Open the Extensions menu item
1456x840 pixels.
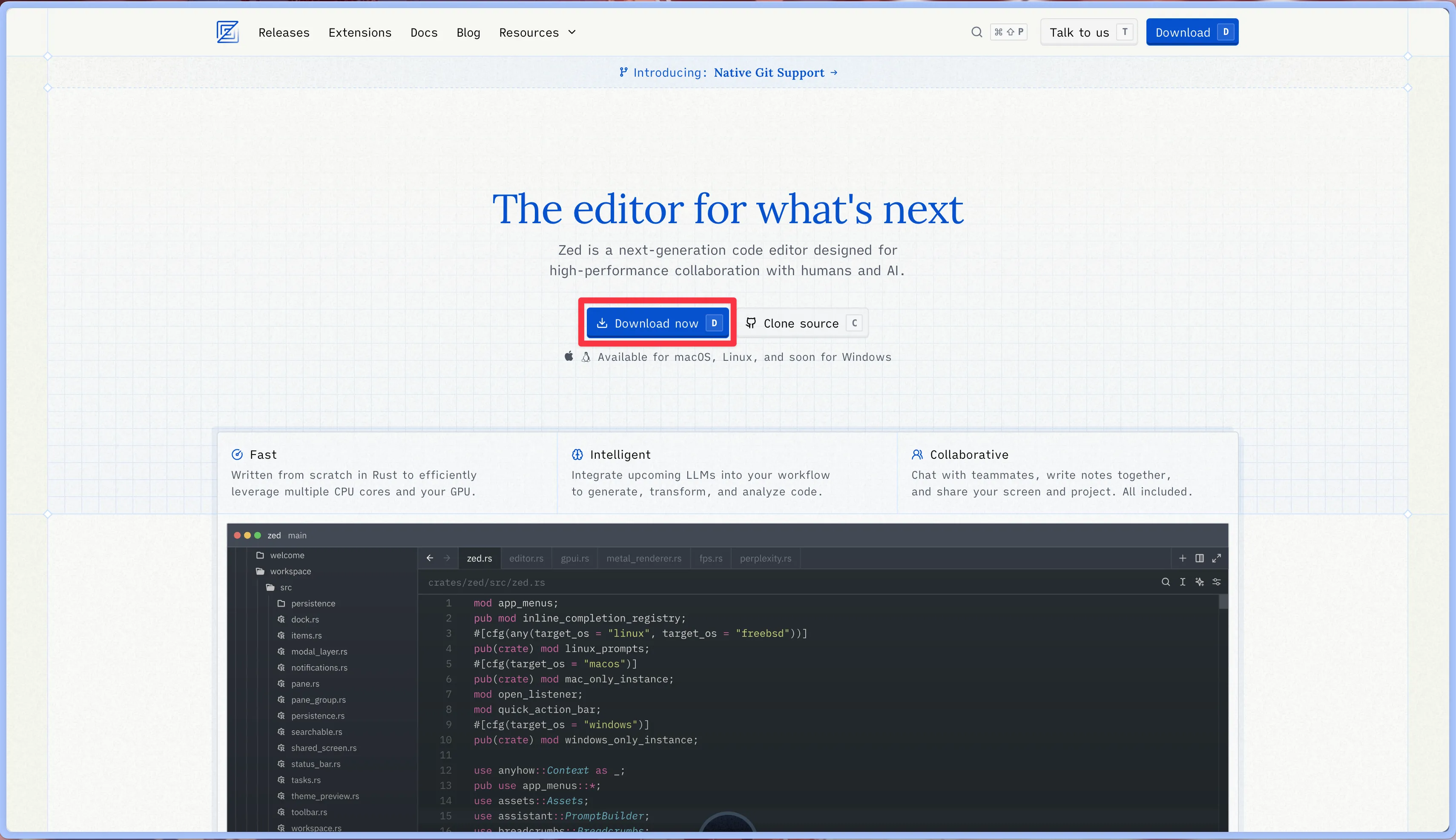360,32
